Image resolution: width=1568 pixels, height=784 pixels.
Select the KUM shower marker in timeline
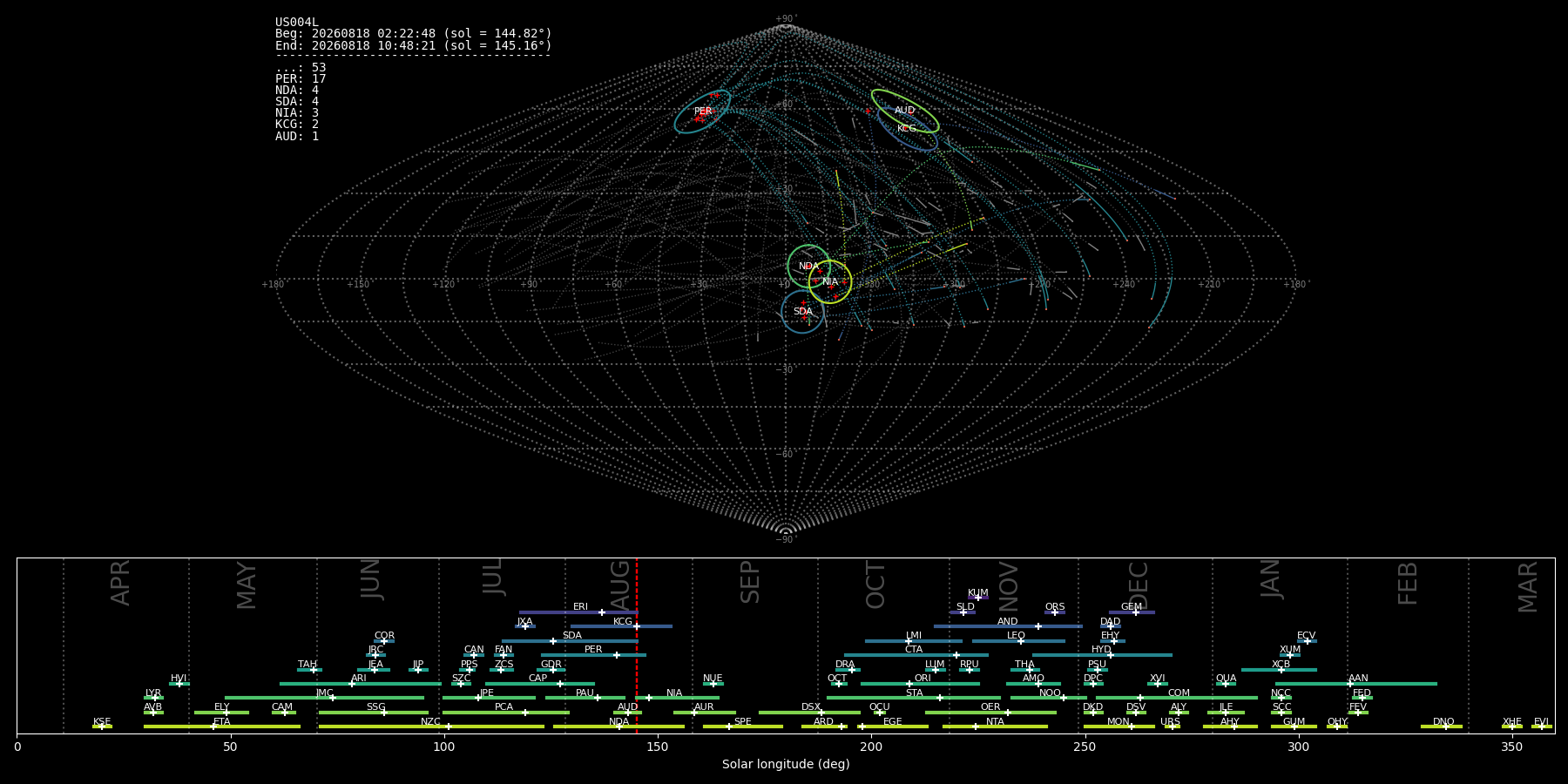coord(977,598)
